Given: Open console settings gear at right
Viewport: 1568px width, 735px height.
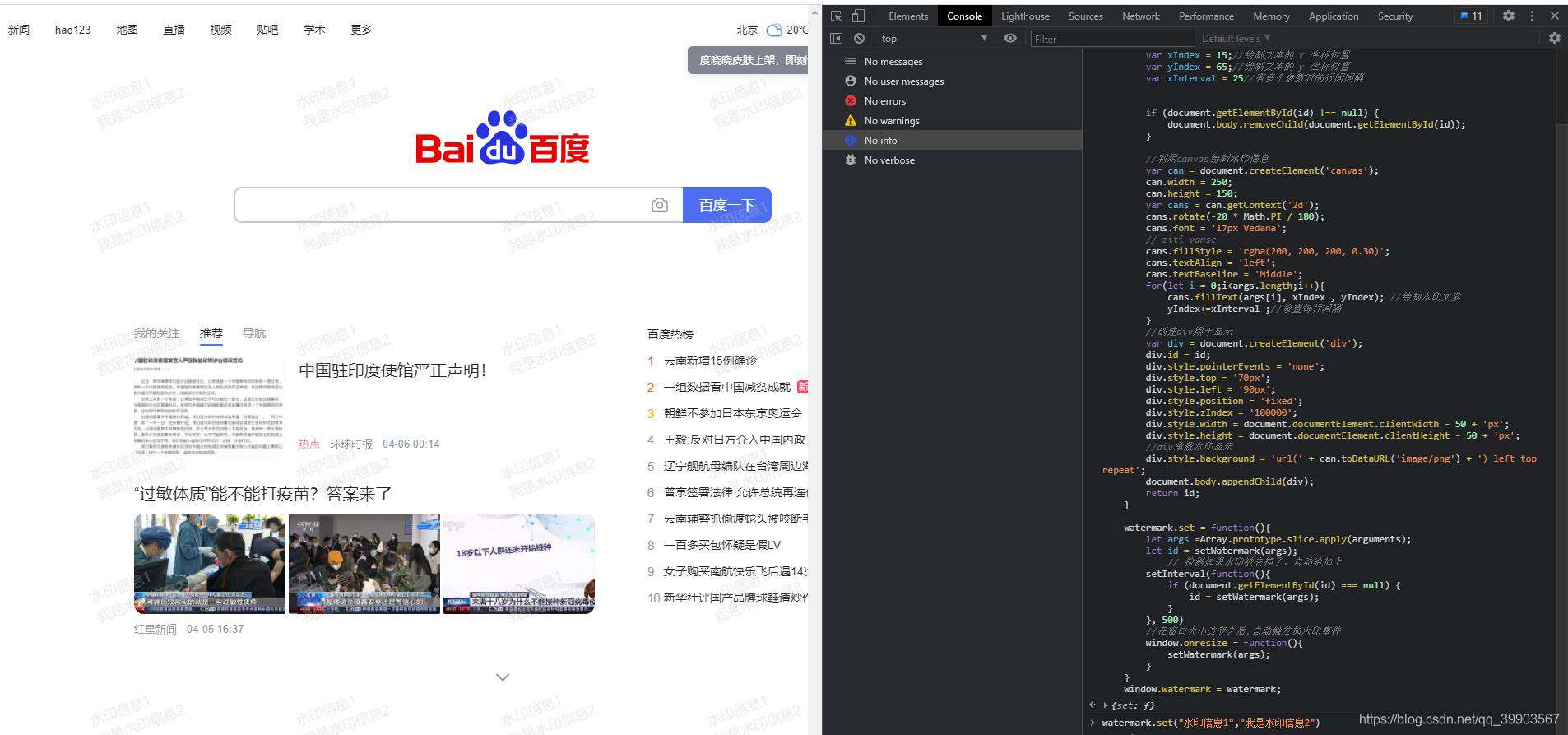Looking at the screenshot, I should [x=1554, y=38].
